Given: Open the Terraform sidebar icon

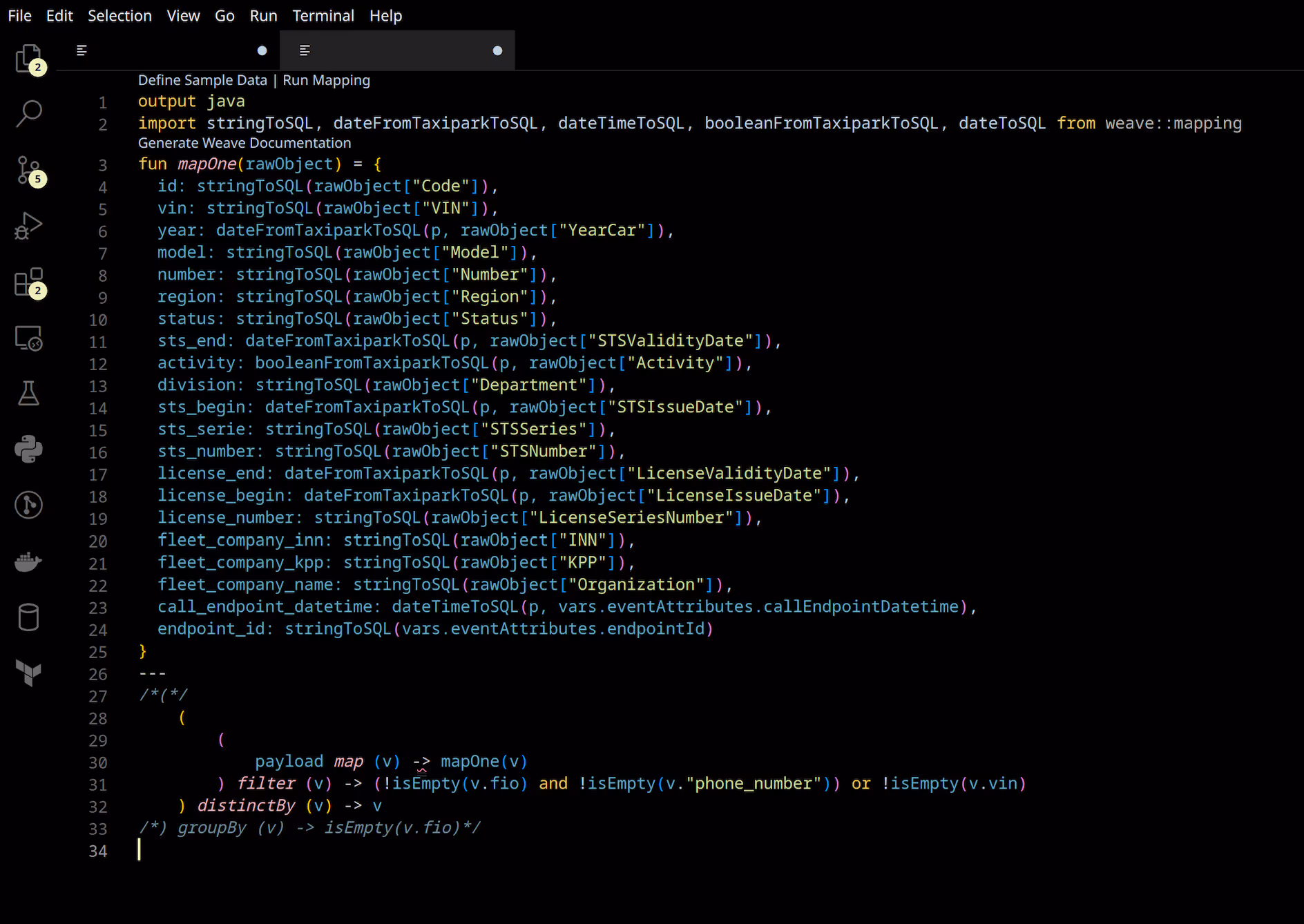Looking at the screenshot, I should 28,673.
